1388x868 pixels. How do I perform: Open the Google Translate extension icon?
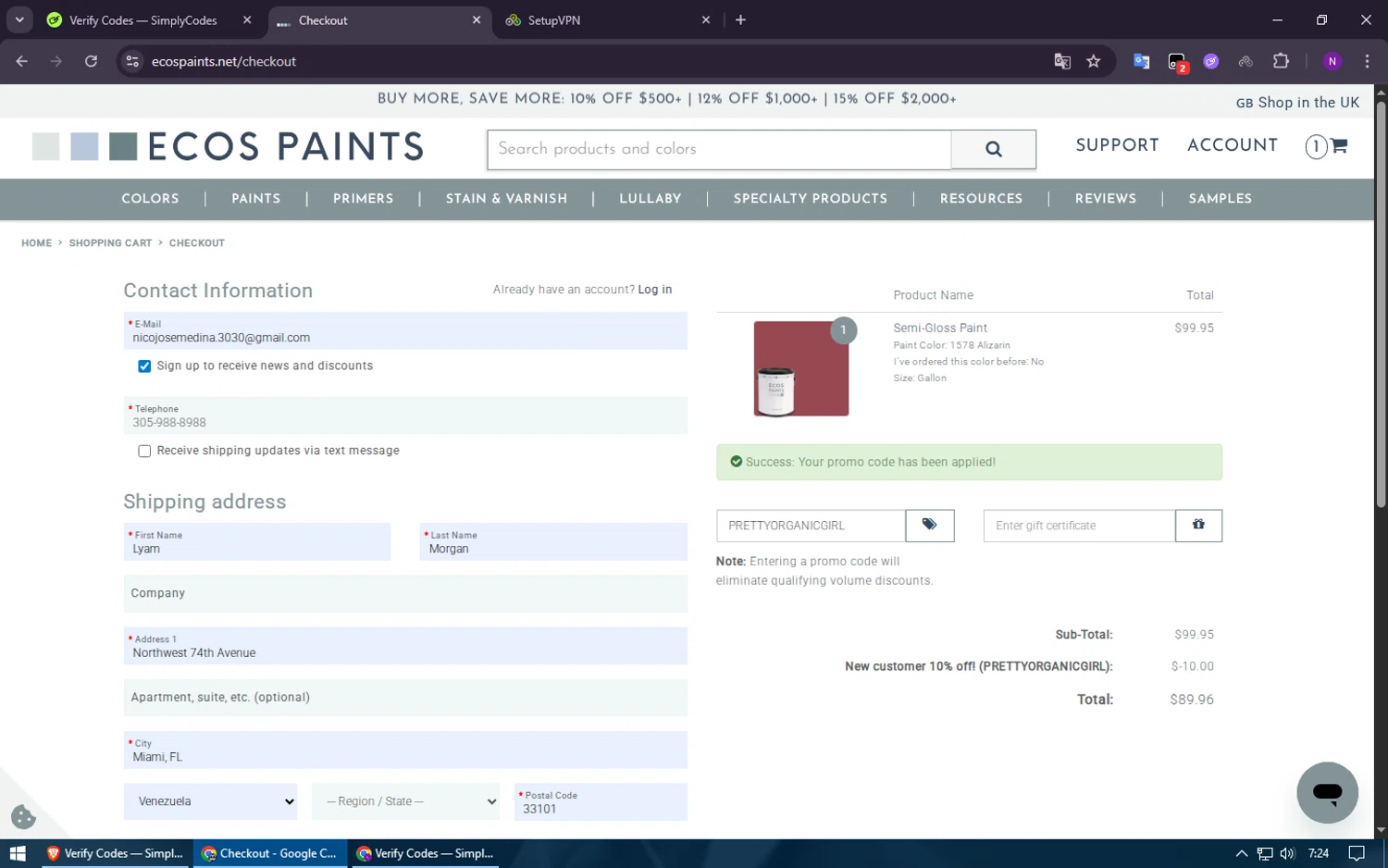click(1142, 61)
